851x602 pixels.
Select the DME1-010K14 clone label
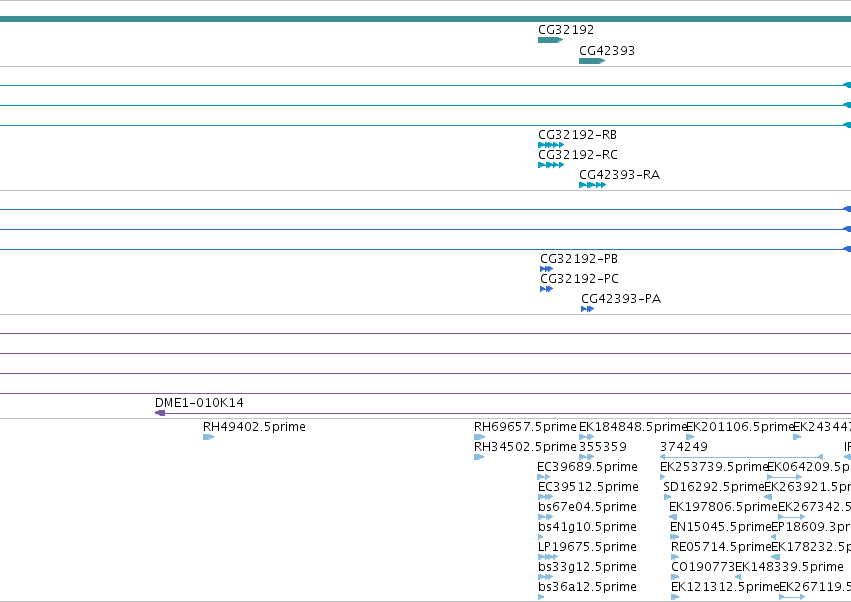click(x=199, y=403)
